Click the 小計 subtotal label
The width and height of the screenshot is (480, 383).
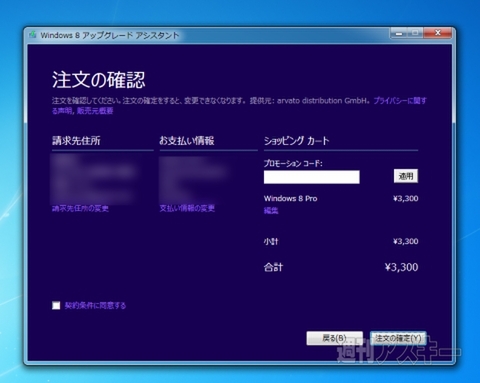pyautogui.click(x=271, y=241)
